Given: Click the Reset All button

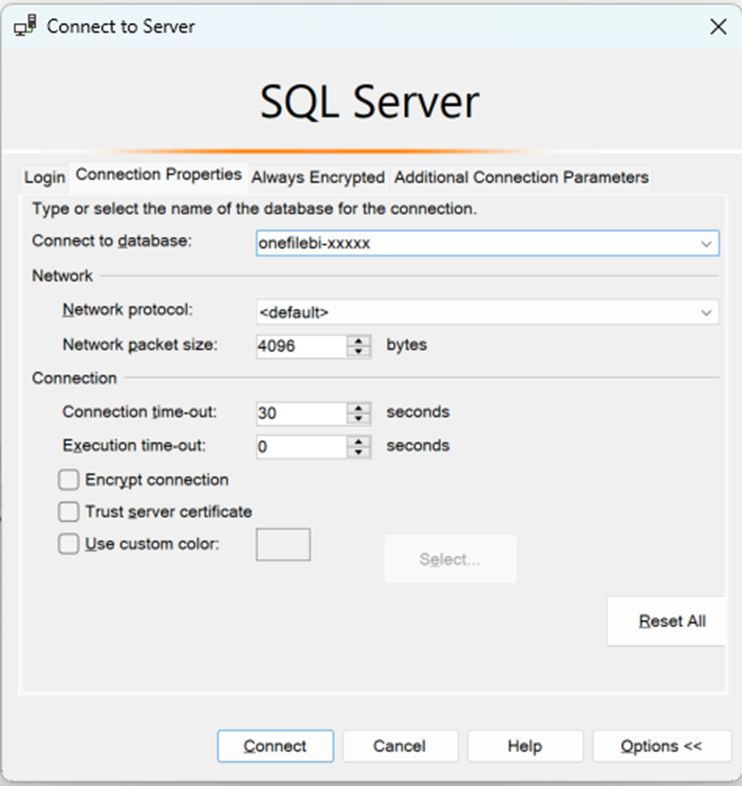Looking at the screenshot, I should (667, 621).
